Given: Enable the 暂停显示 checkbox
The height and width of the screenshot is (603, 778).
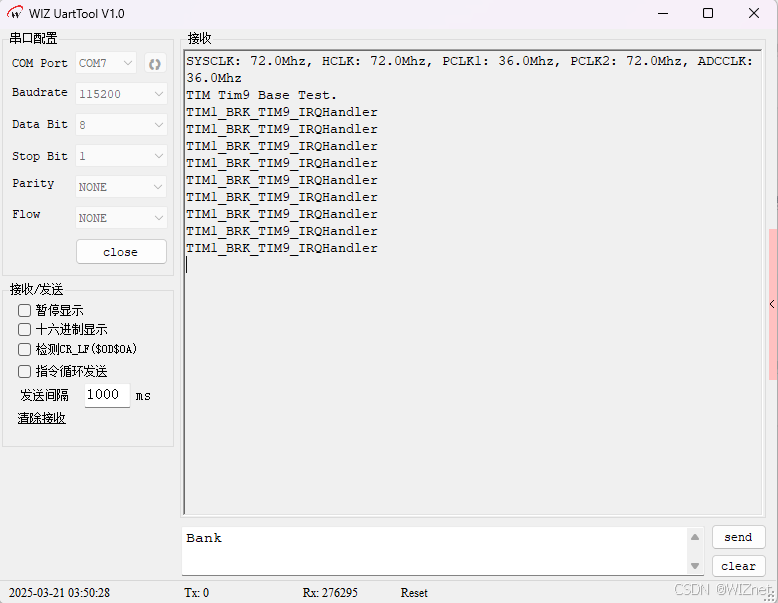Looking at the screenshot, I should [24, 311].
